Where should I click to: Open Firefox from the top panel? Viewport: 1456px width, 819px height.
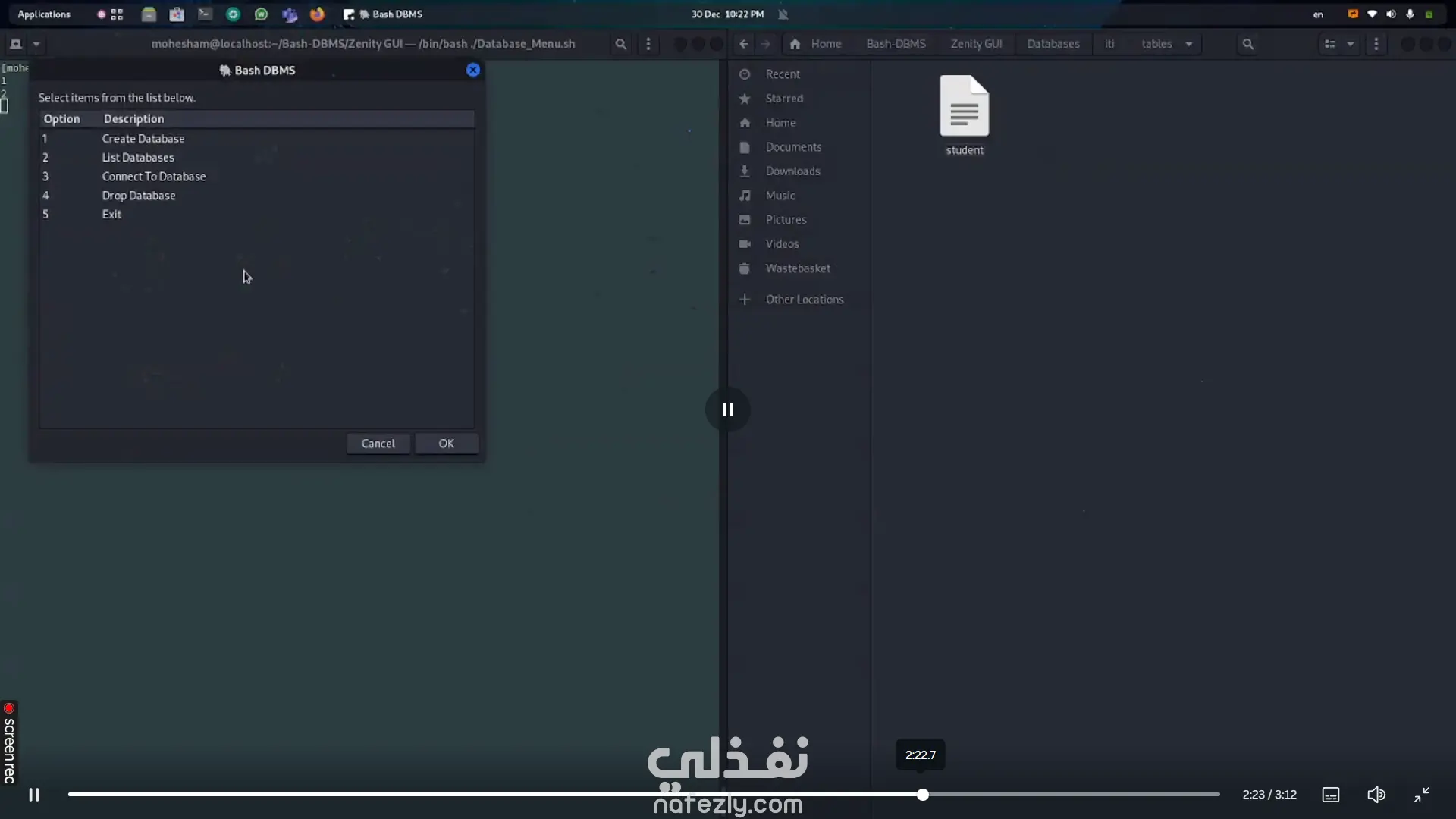click(x=317, y=14)
